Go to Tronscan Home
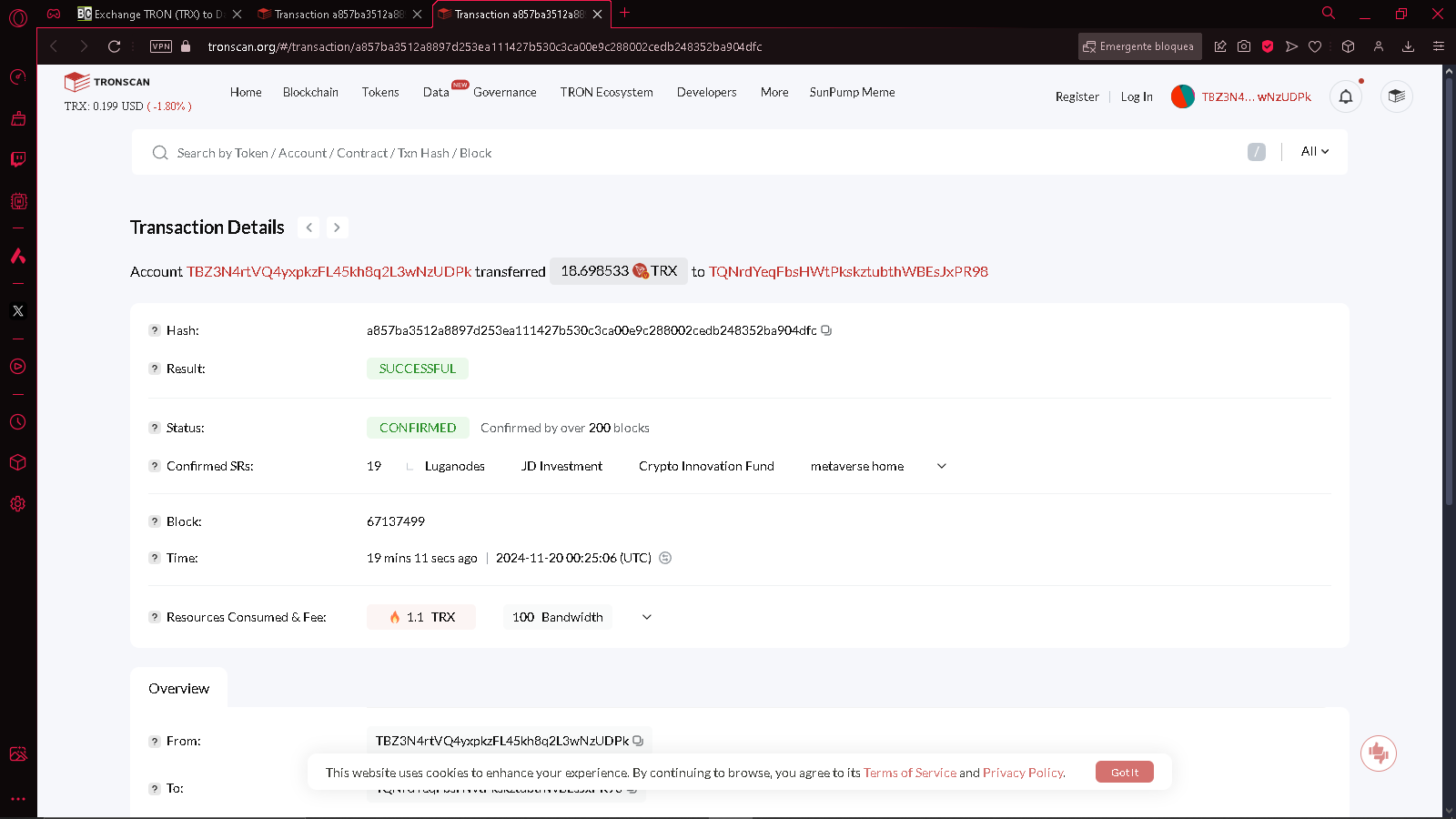This screenshot has height=819, width=1456. [246, 92]
